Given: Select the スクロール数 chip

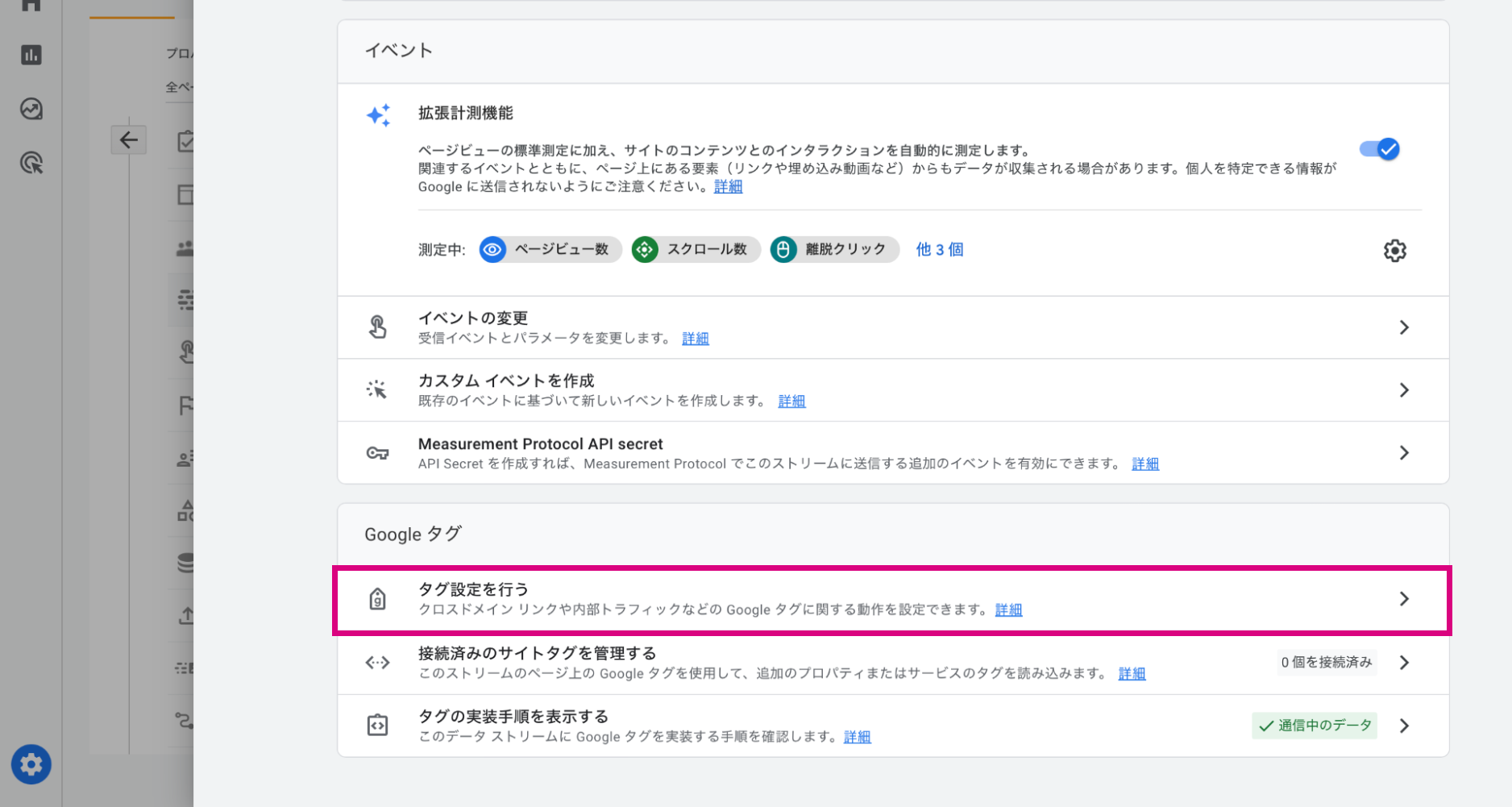Looking at the screenshot, I should pyautogui.click(x=696, y=250).
